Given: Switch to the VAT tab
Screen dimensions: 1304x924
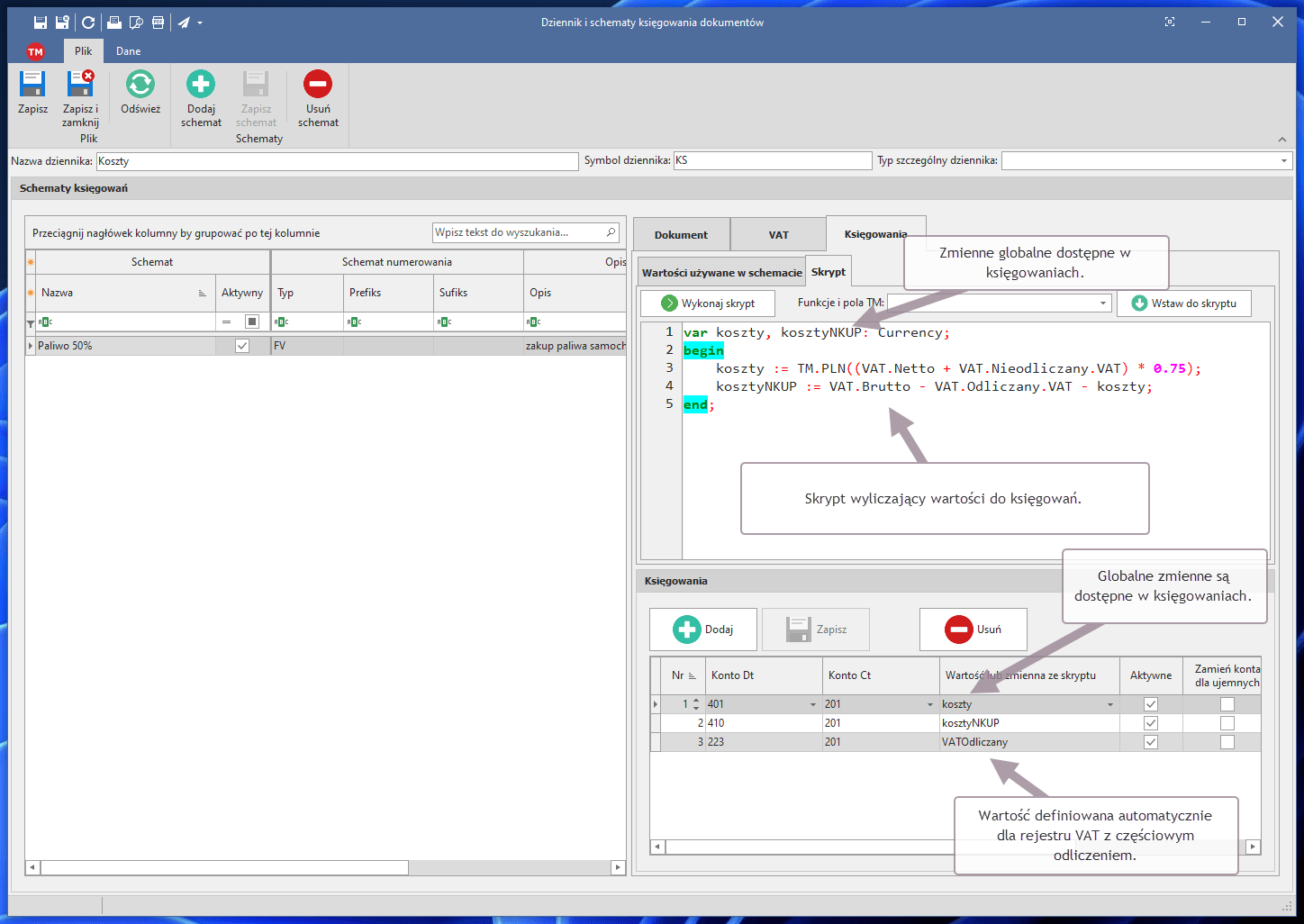Looking at the screenshot, I should coord(778,235).
